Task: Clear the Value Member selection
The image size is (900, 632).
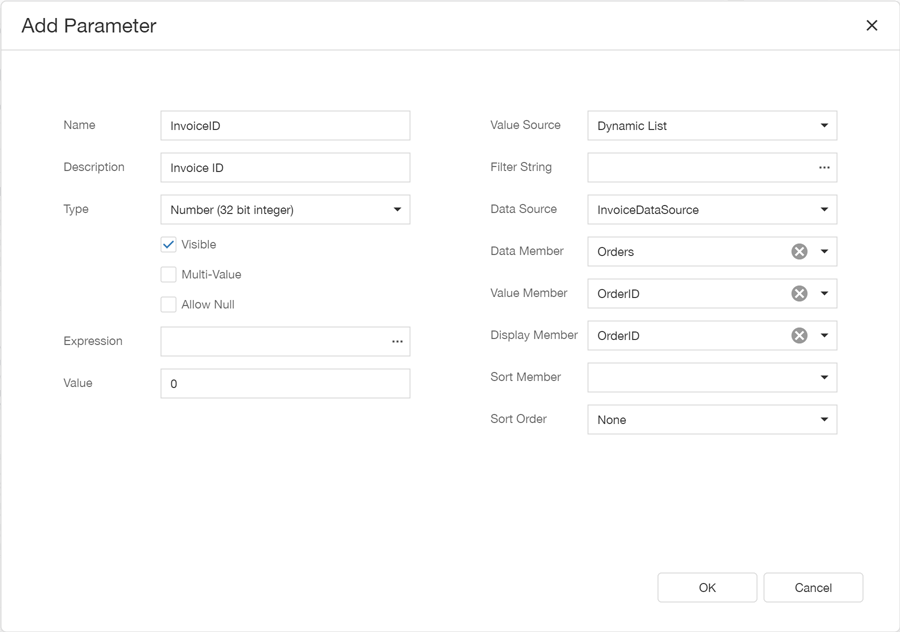Action: click(799, 293)
